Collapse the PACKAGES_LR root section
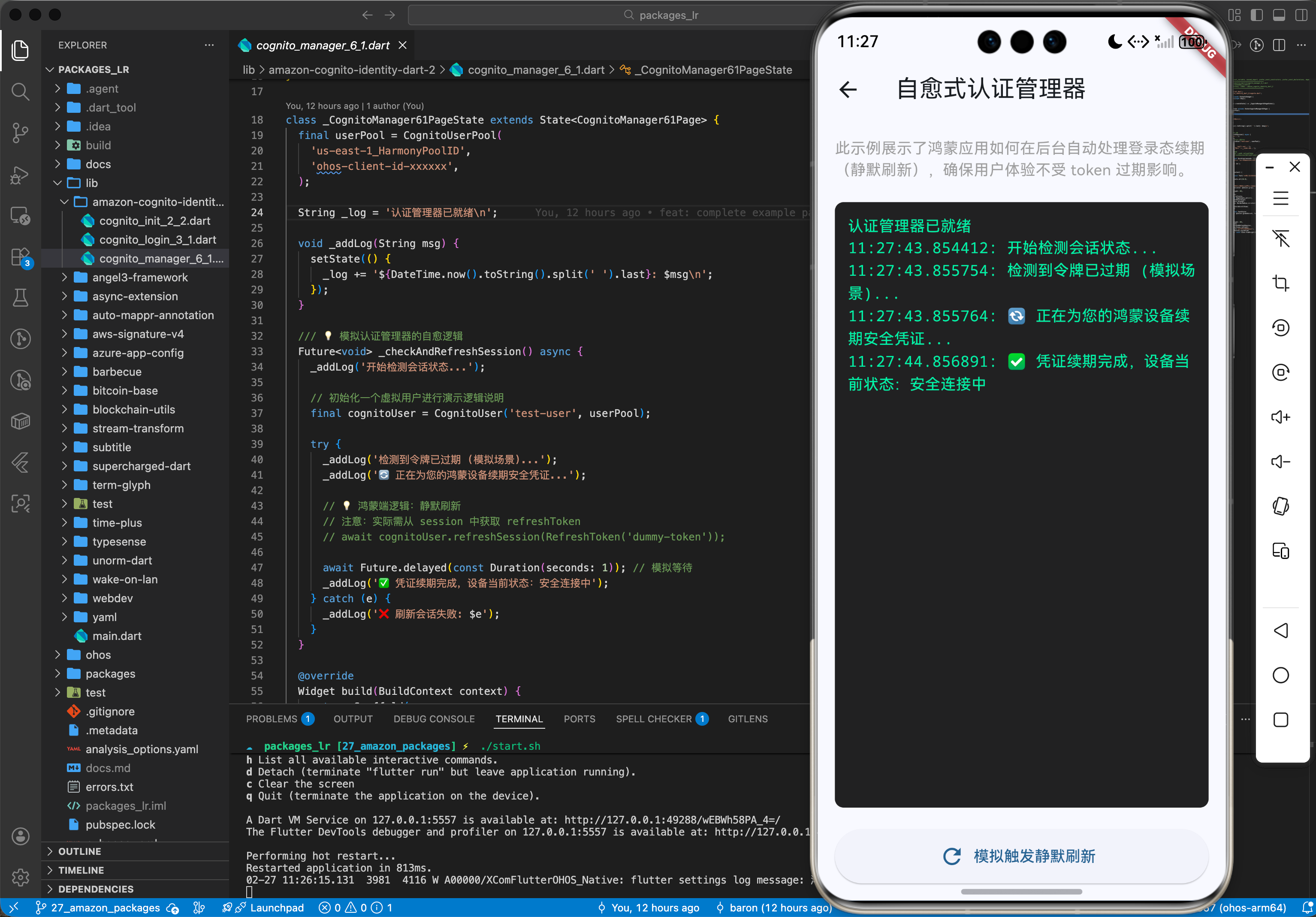The height and width of the screenshot is (917, 1316). [x=94, y=69]
